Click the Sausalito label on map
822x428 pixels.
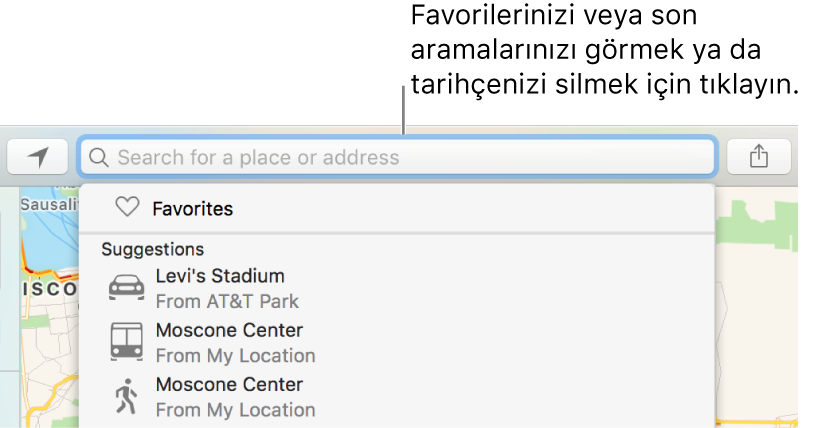tap(49, 204)
